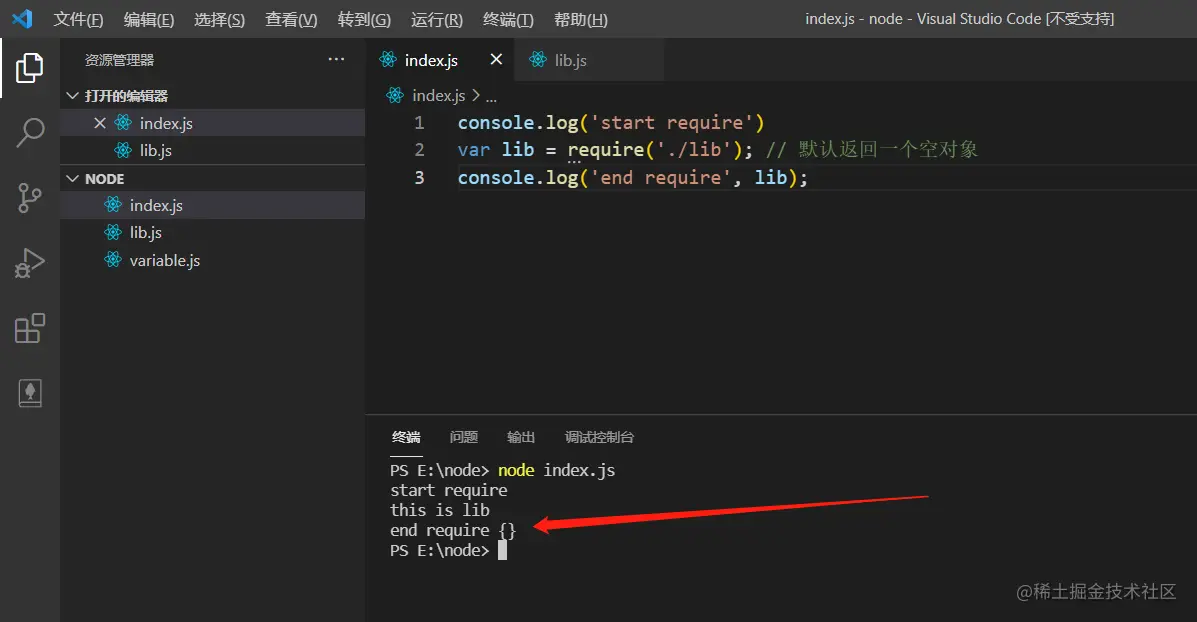Close the index.js editor tab

tap(496, 60)
